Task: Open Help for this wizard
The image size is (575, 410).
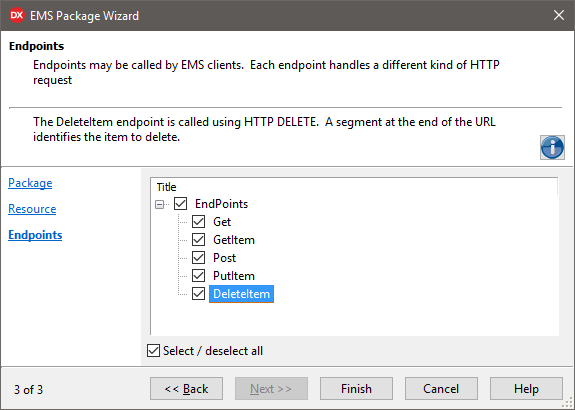Action: pos(526,389)
